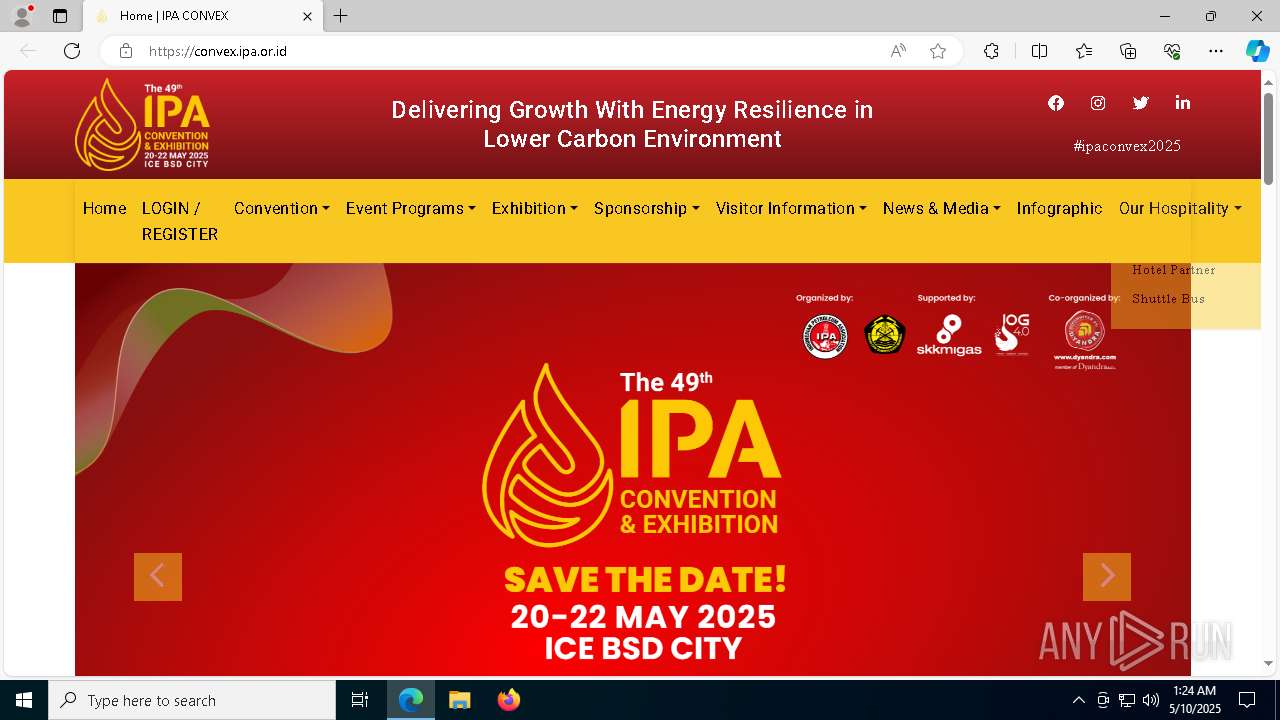This screenshot has height=720, width=1280.
Task: Click the Dyandra co-organizer logo
Action: tap(1085, 340)
